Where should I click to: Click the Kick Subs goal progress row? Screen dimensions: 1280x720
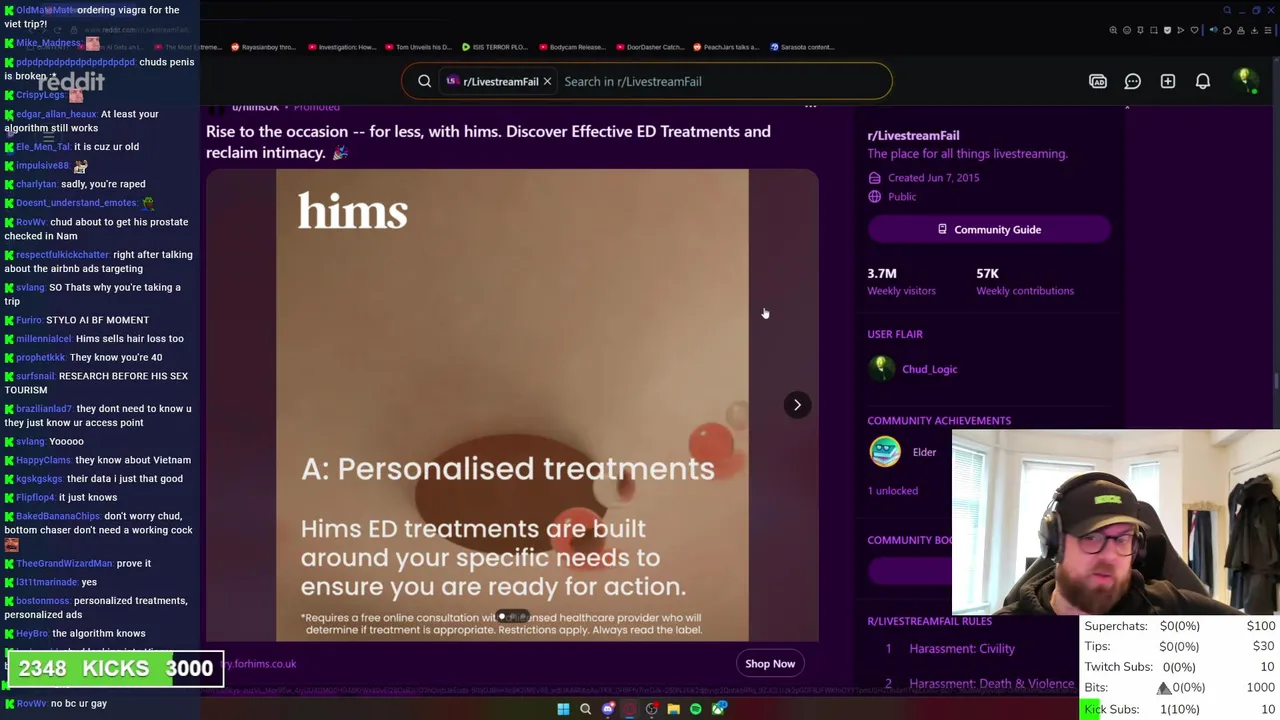(x=1180, y=709)
